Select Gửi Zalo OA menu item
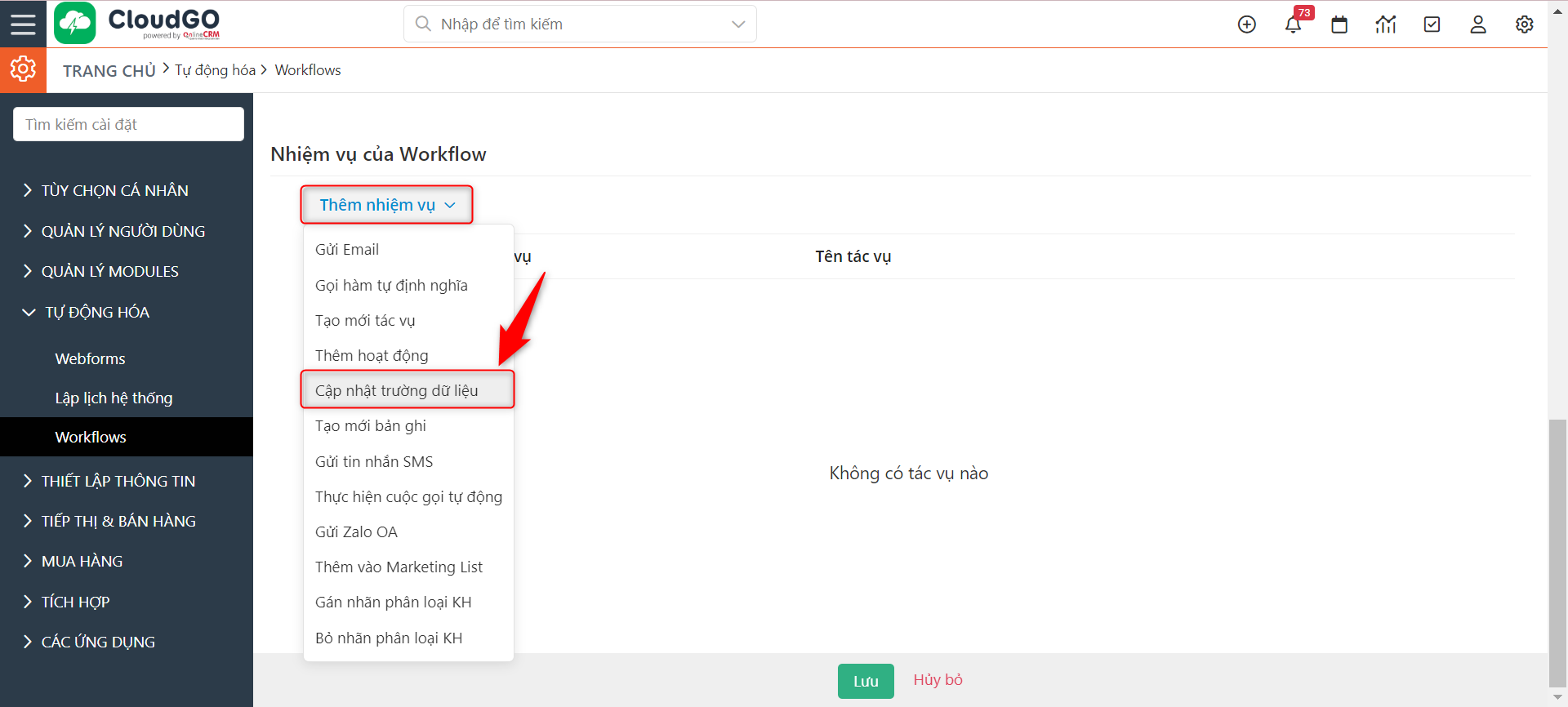The image size is (1568, 707). tap(356, 532)
